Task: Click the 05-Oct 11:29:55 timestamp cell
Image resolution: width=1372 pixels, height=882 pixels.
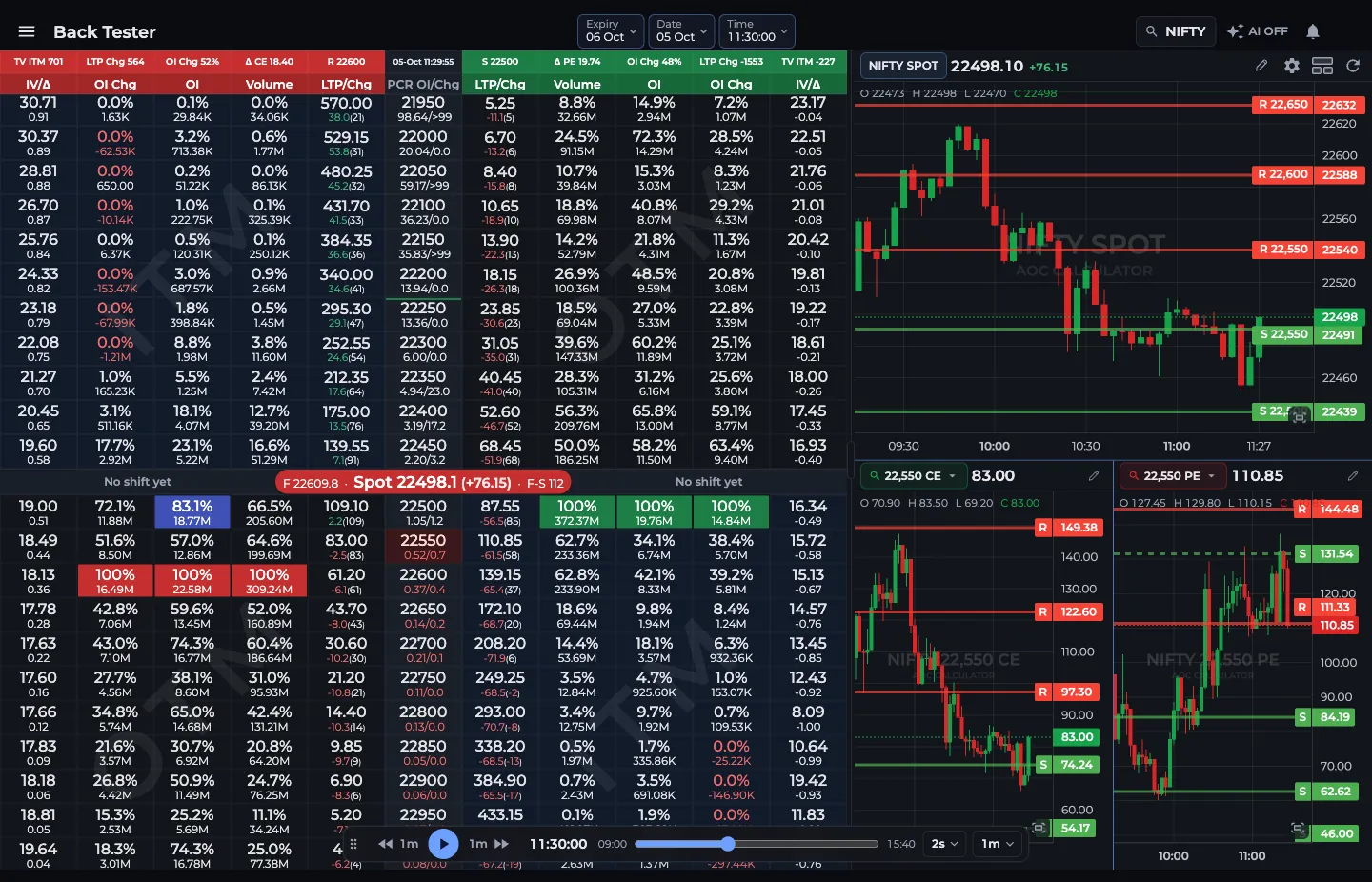Action: (x=423, y=62)
